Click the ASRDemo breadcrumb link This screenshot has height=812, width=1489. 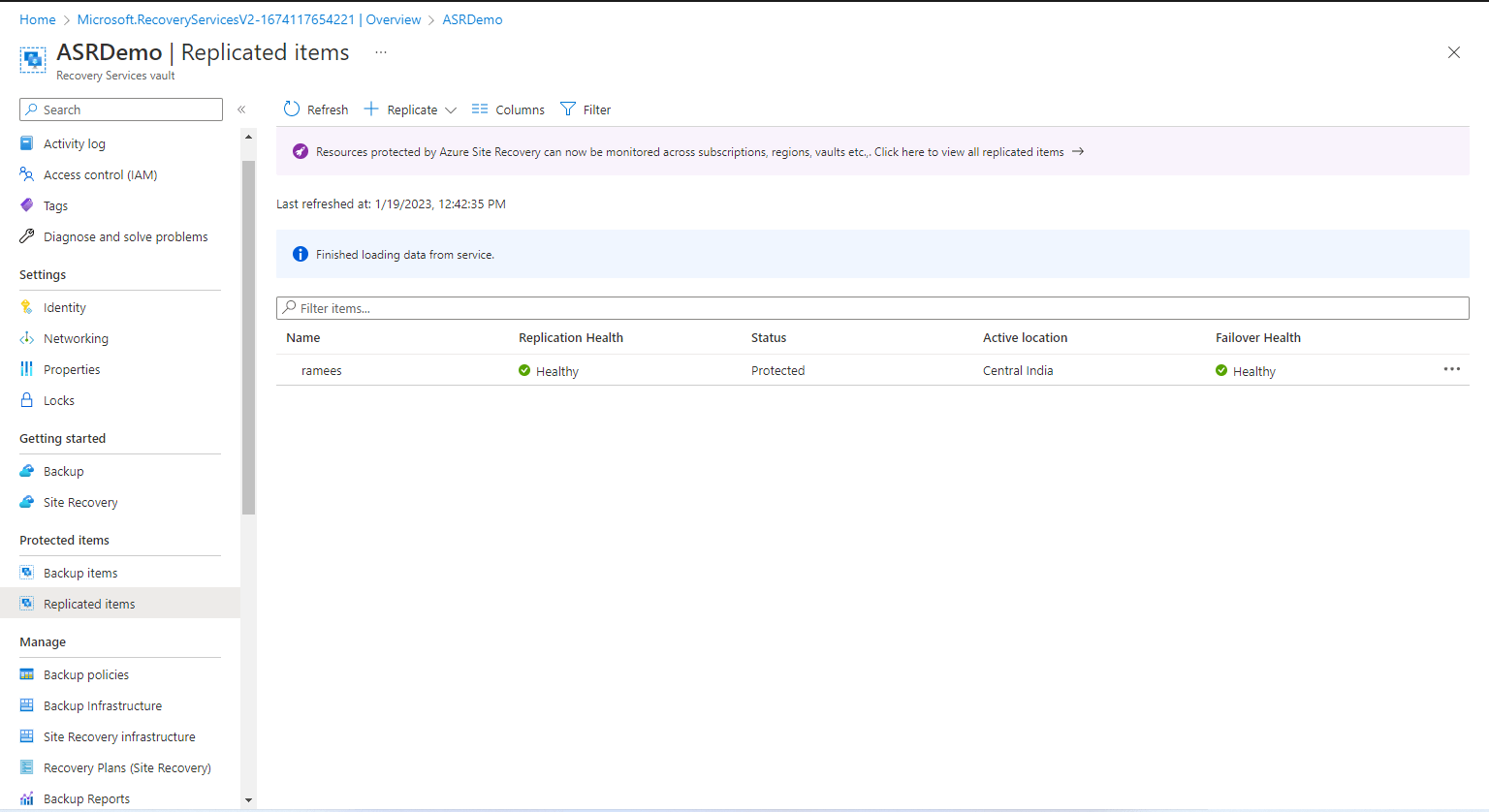[x=472, y=19]
